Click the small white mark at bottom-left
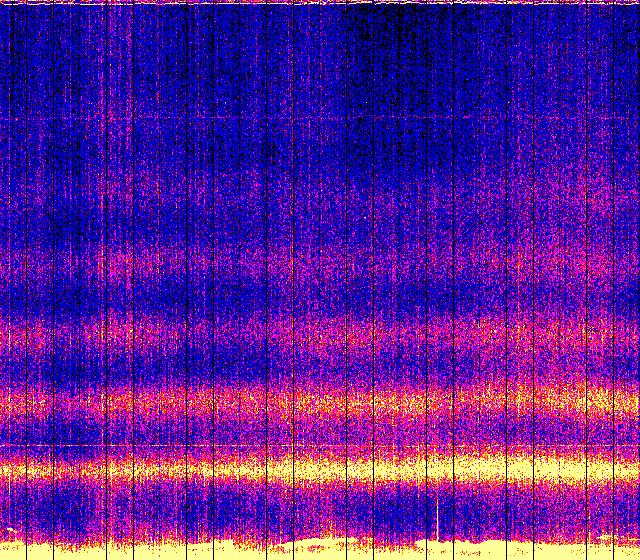Viewport: 640px width, 560px height. [x=10, y=529]
